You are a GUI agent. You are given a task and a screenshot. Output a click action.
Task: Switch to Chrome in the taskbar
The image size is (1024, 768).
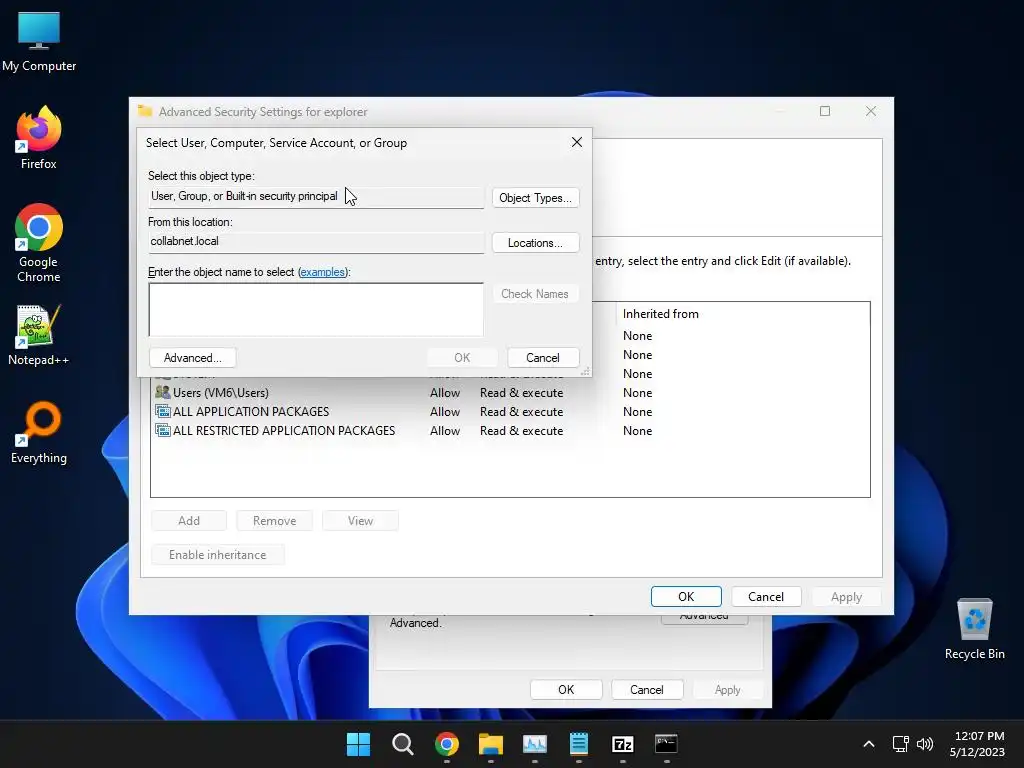tap(447, 744)
